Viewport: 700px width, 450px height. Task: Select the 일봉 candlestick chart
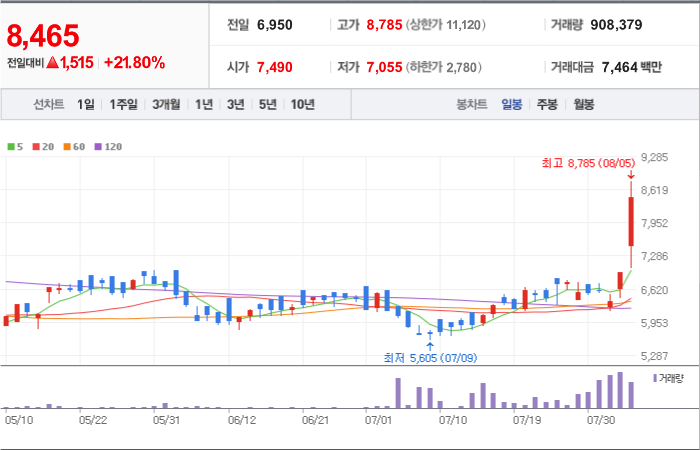click(x=512, y=105)
